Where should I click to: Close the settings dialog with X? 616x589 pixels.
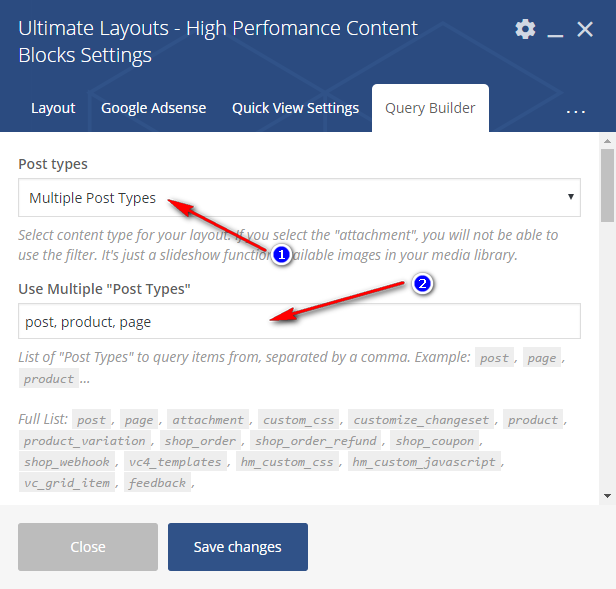(x=586, y=29)
